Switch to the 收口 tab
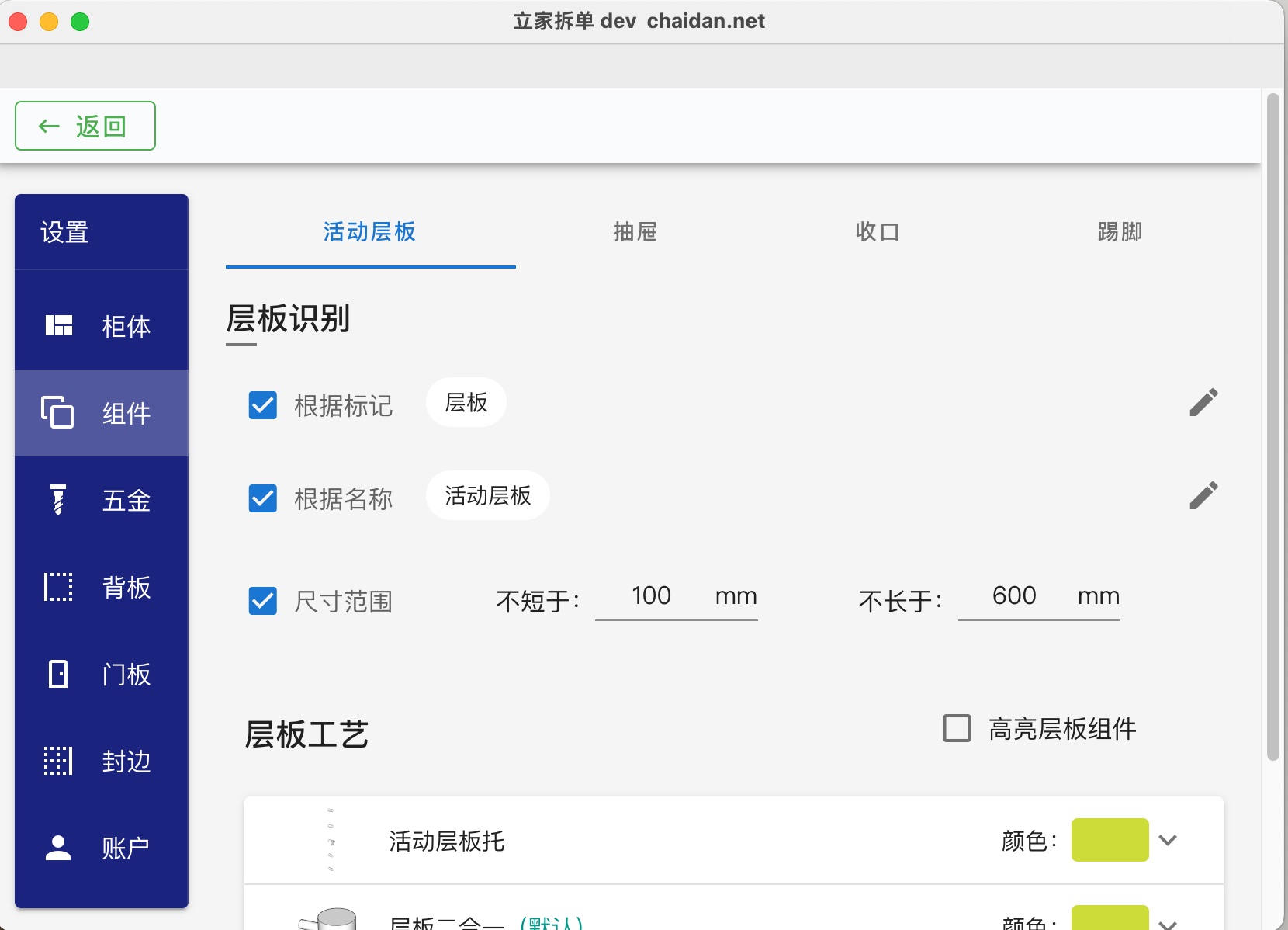The image size is (1288, 930). pyautogui.click(x=878, y=231)
